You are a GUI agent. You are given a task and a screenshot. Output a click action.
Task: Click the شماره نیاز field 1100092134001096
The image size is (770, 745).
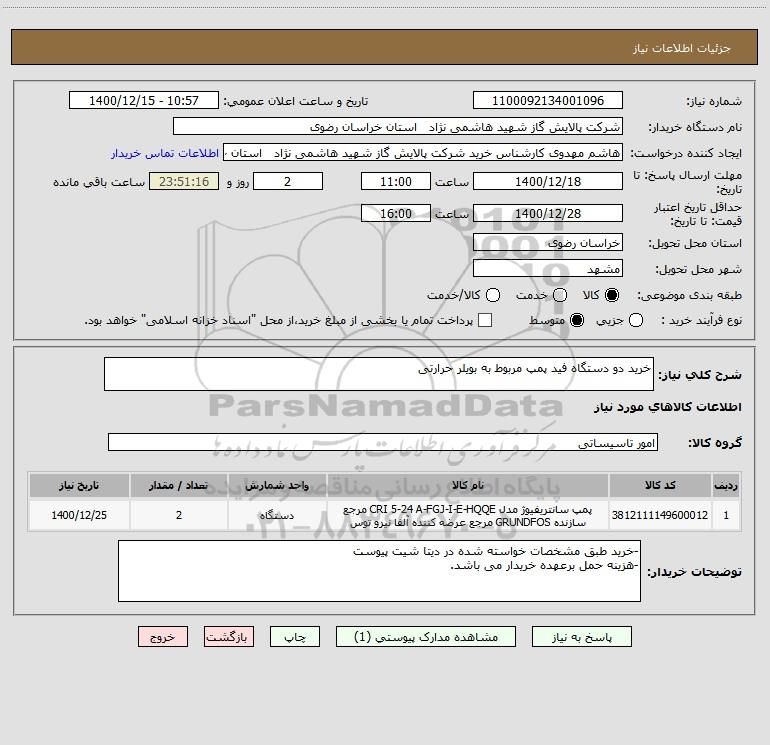click(548, 100)
